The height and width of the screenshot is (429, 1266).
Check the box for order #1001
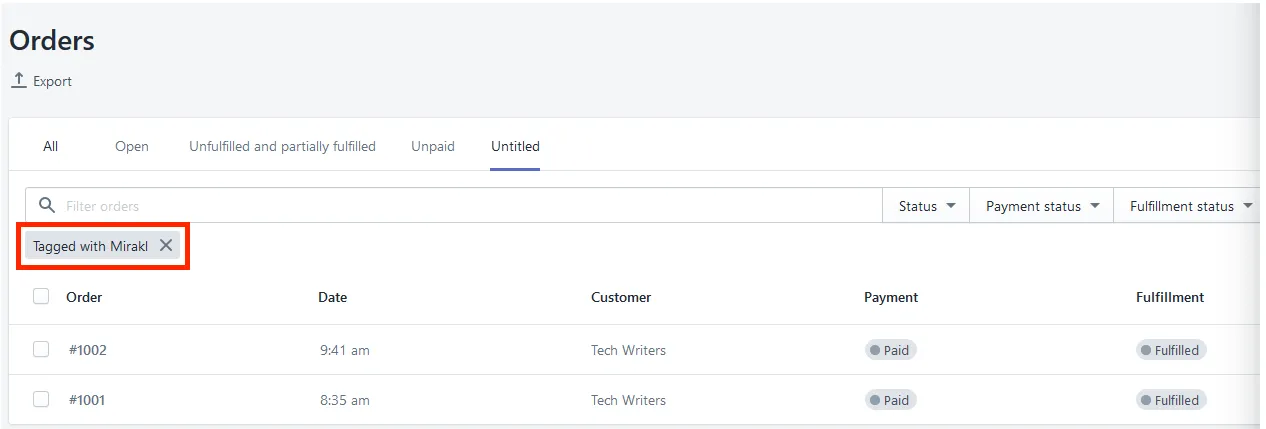click(x=41, y=399)
